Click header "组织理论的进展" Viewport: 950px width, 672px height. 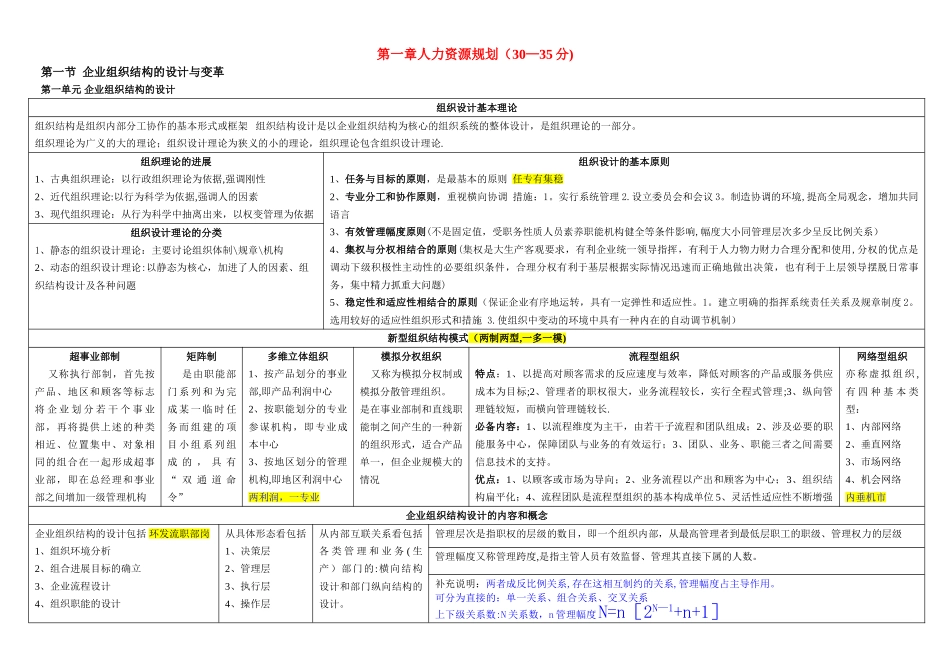176,161
